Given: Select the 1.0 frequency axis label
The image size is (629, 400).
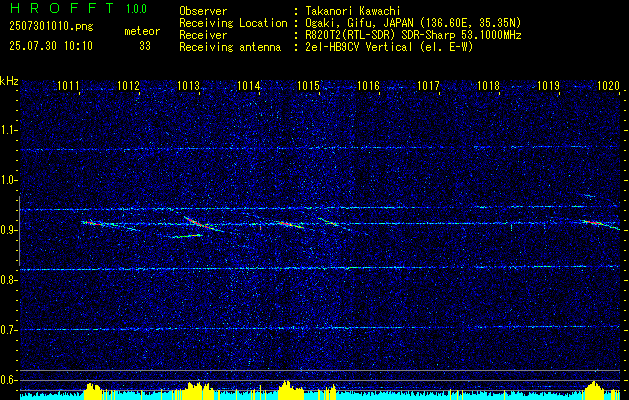Looking at the screenshot, I should [x=9, y=180].
